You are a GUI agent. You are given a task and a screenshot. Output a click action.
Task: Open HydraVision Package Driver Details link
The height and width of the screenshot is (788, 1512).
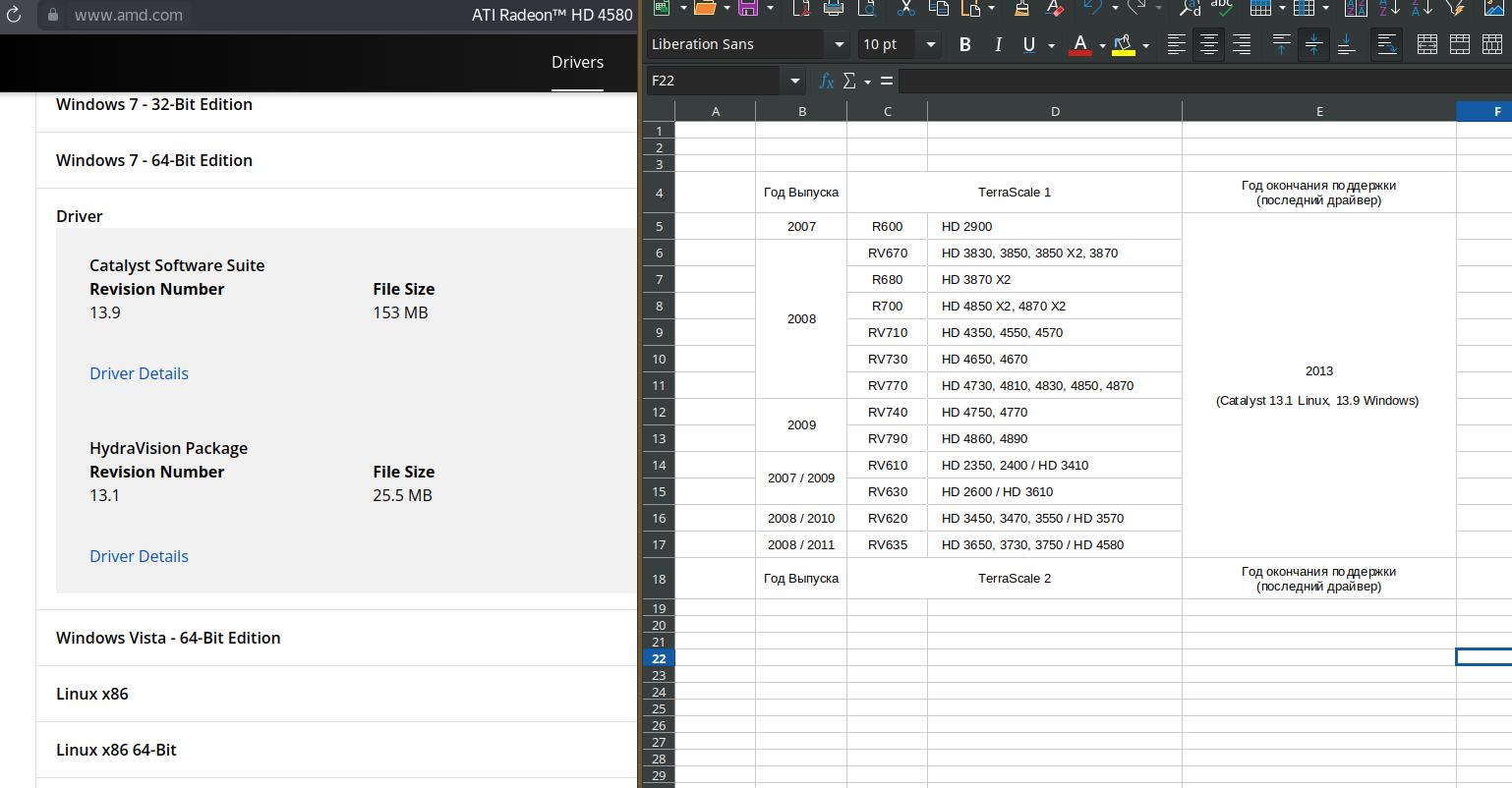139,556
